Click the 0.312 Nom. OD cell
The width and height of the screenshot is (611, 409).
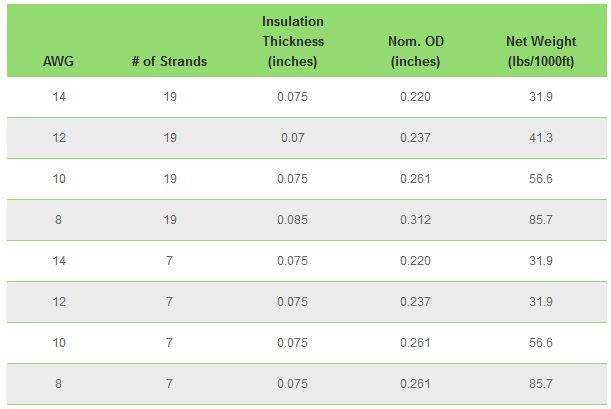coord(415,220)
